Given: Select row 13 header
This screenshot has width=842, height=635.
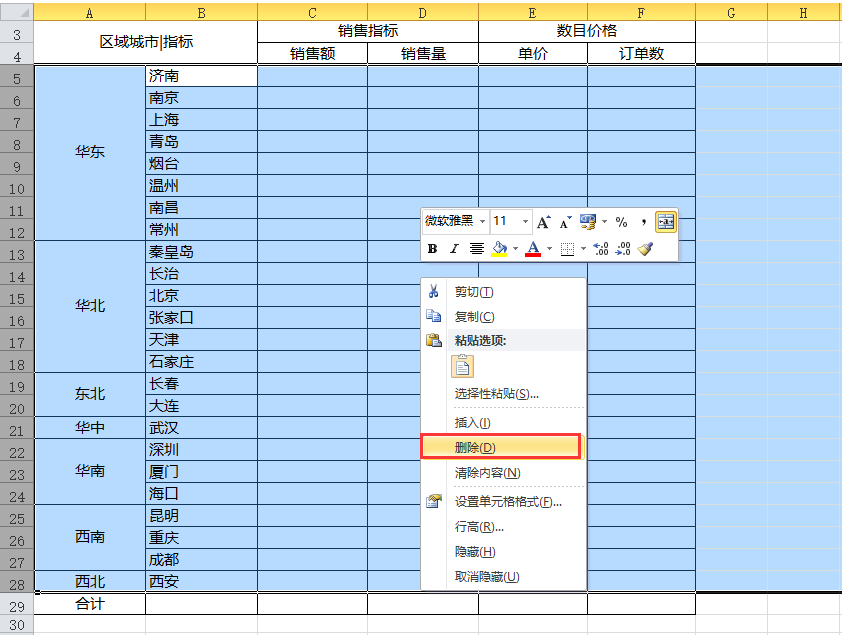Looking at the screenshot, I should click(x=17, y=252).
